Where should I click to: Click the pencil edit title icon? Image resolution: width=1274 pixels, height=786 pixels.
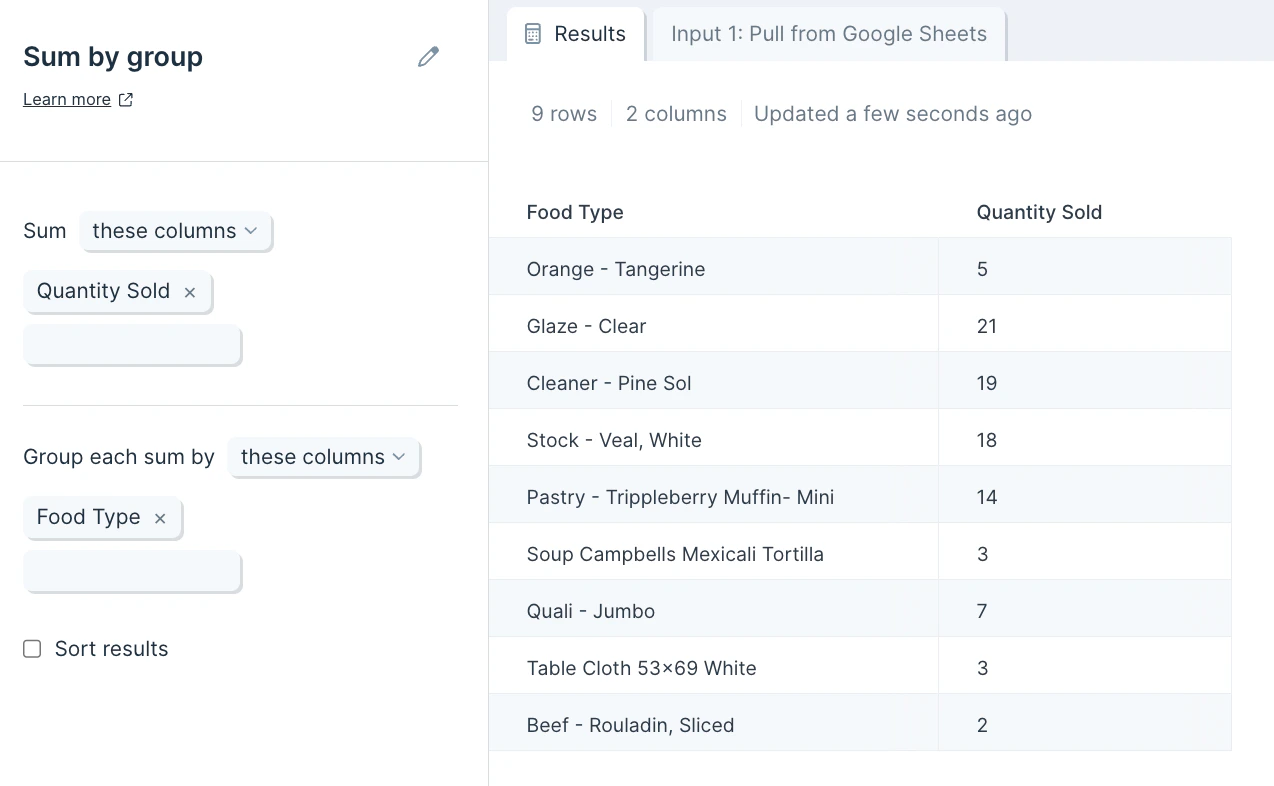pos(428,57)
